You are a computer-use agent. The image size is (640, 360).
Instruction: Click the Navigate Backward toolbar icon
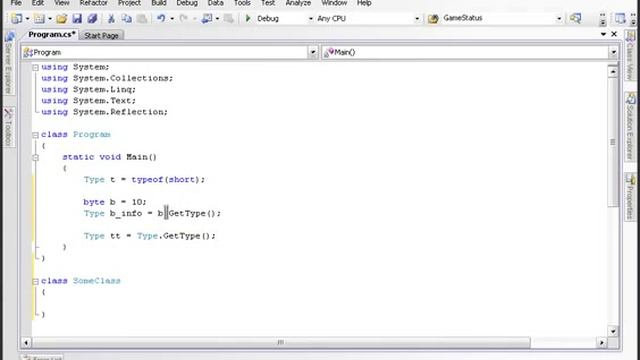click(x=207, y=18)
